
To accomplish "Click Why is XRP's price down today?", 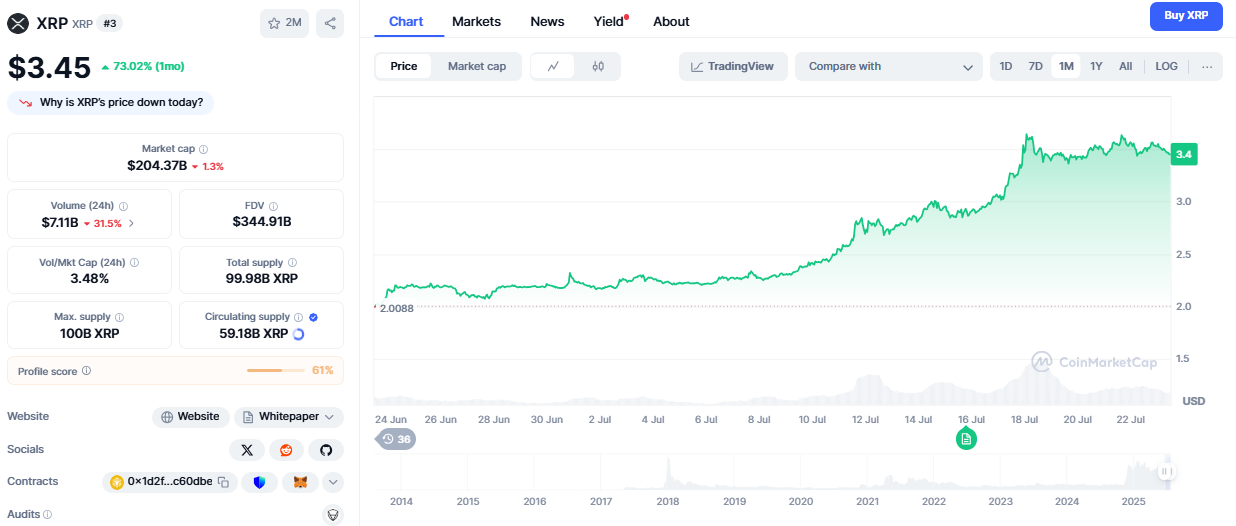I will point(111,102).
